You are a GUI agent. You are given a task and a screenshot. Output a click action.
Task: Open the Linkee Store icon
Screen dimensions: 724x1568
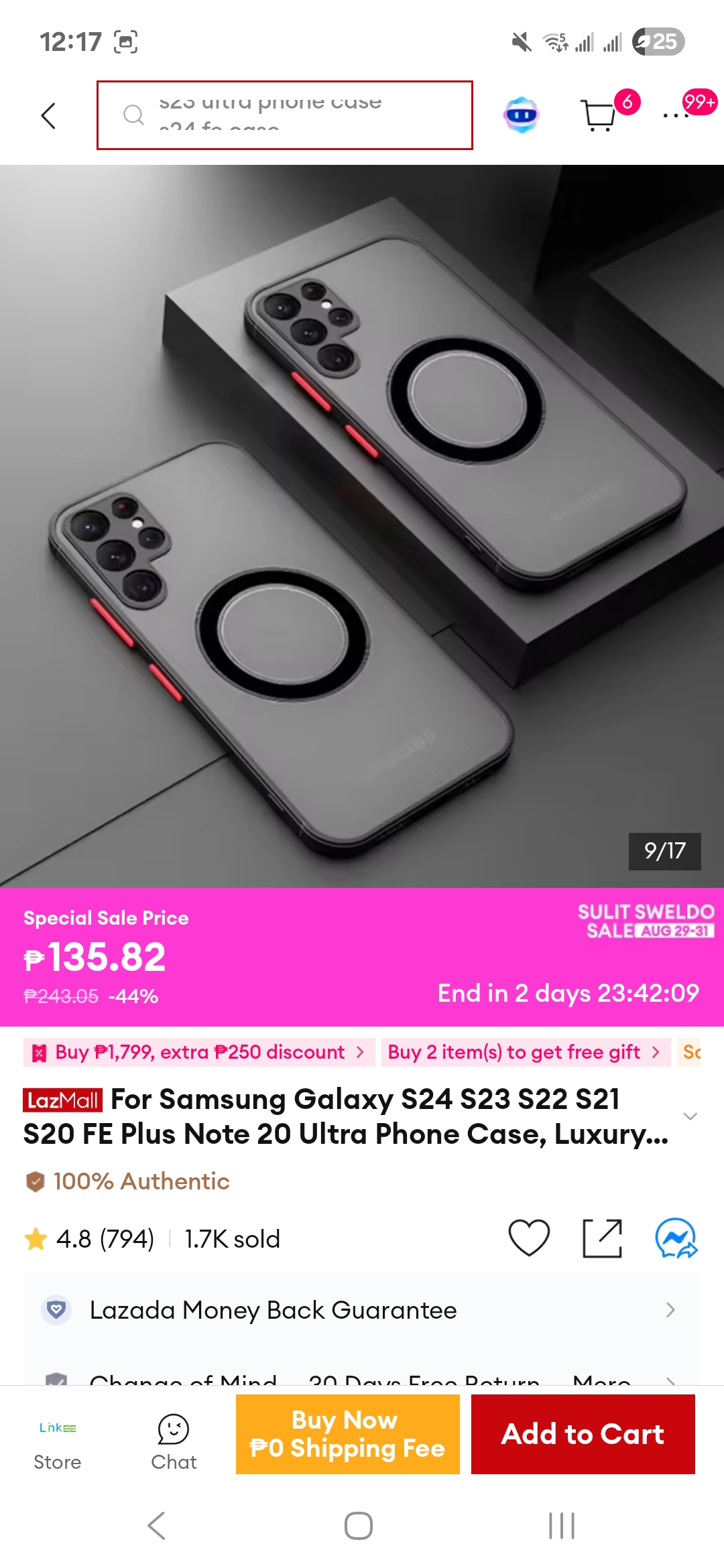pyautogui.click(x=58, y=1442)
